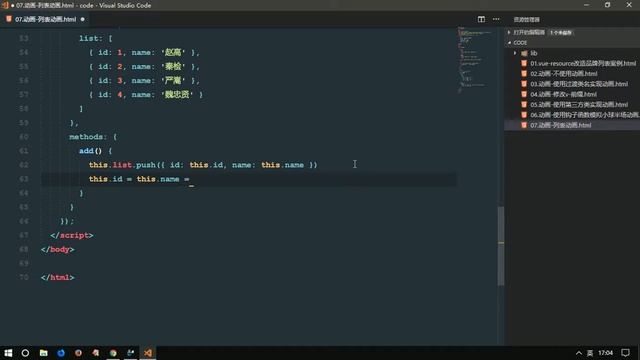The height and width of the screenshot is (360, 640).
Task: Click the Visual Studio Code taskbar icon
Action: 148,353
